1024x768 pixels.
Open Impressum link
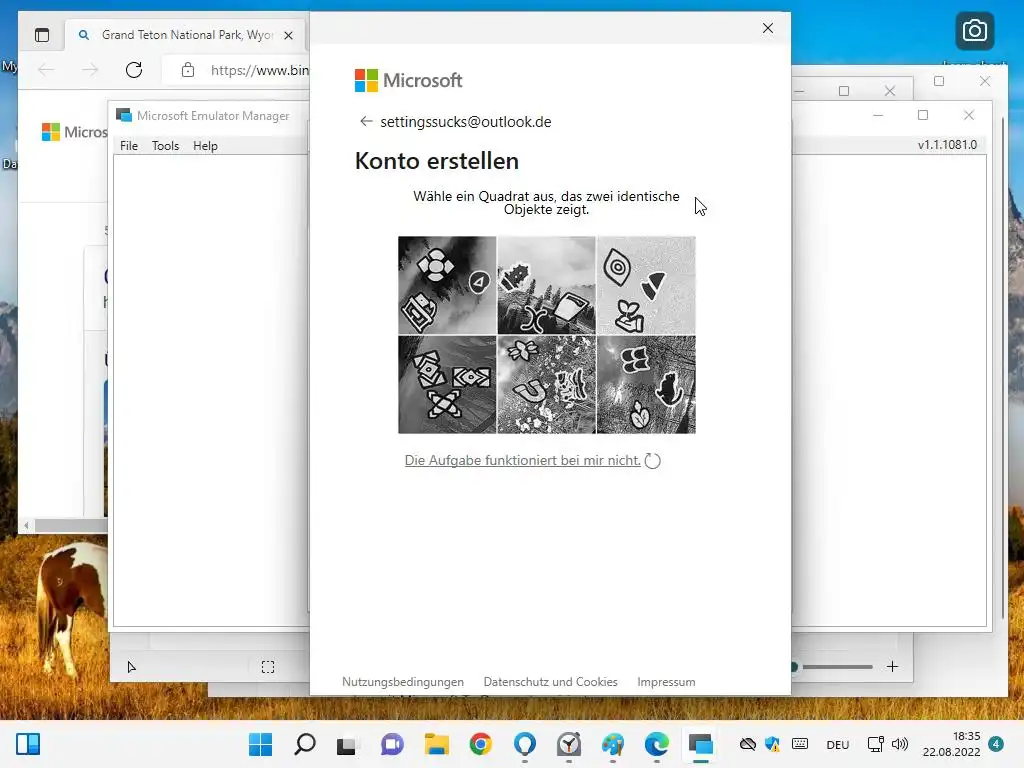666,682
